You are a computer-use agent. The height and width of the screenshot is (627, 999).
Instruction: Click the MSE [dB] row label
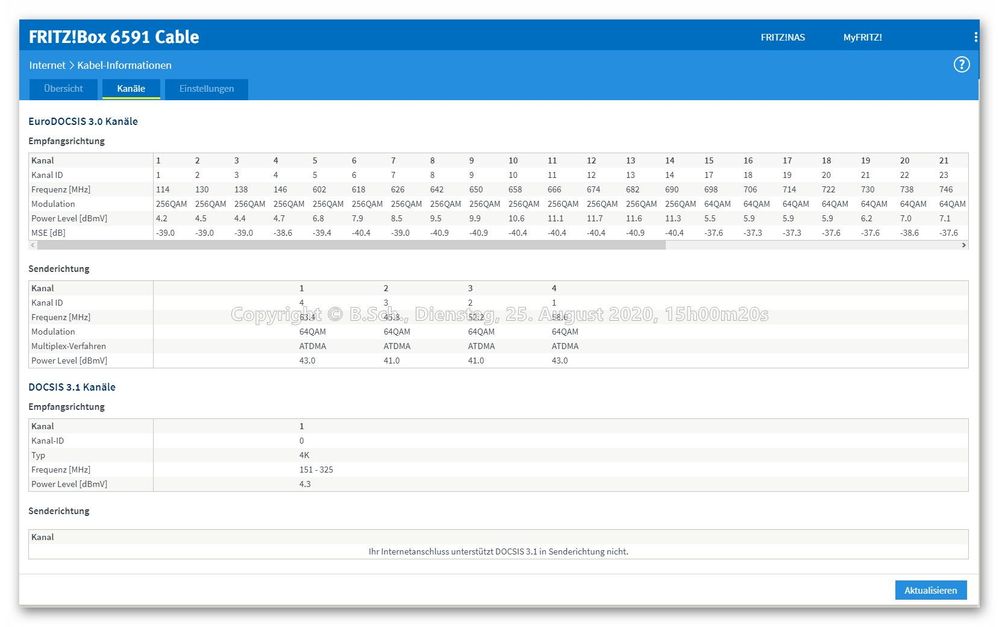(48, 233)
